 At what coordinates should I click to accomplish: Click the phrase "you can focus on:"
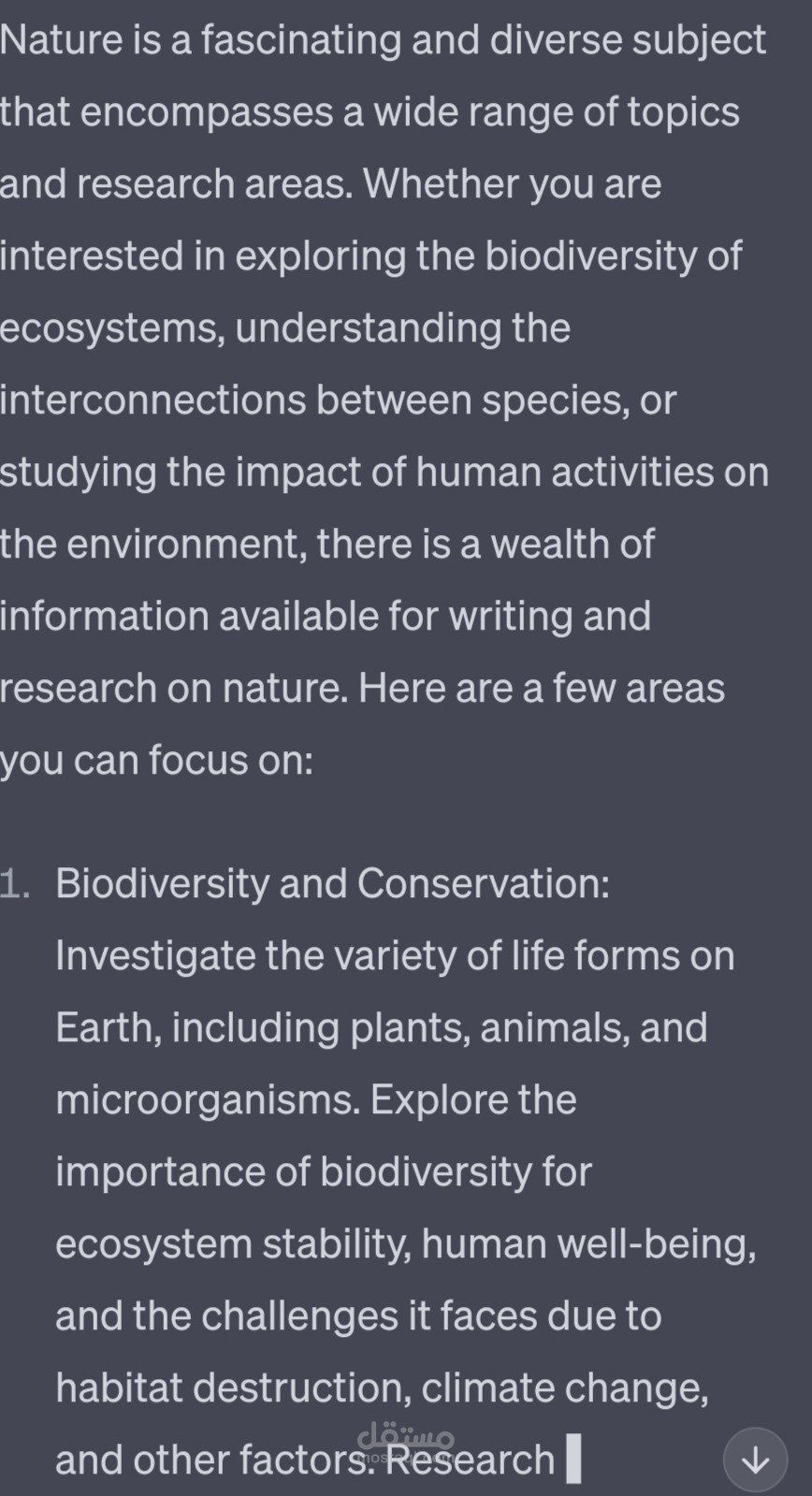coord(156,761)
